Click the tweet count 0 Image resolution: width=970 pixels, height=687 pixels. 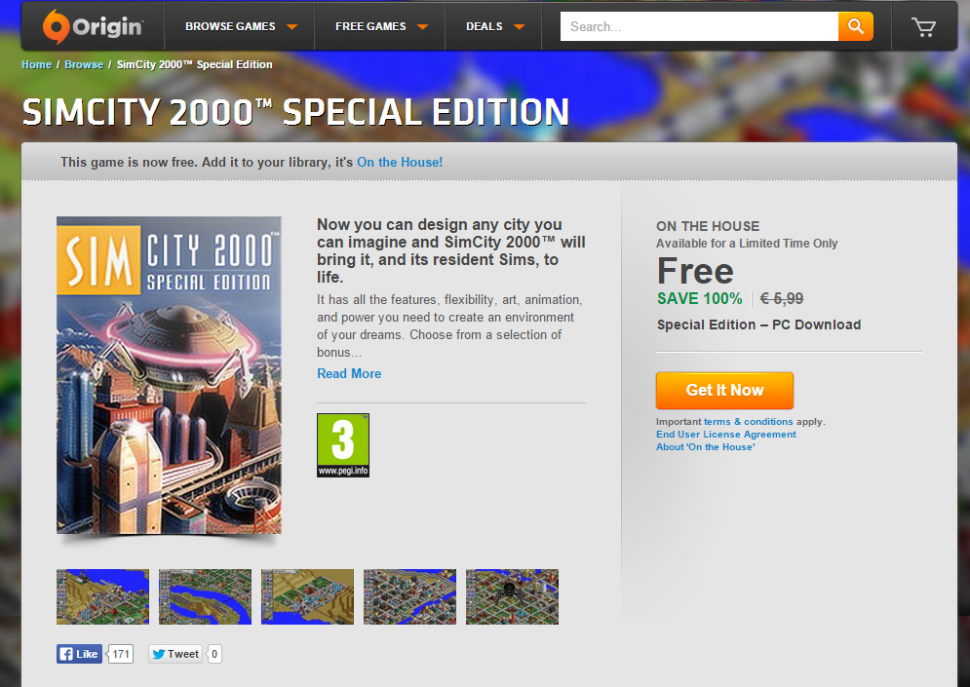(214, 654)
